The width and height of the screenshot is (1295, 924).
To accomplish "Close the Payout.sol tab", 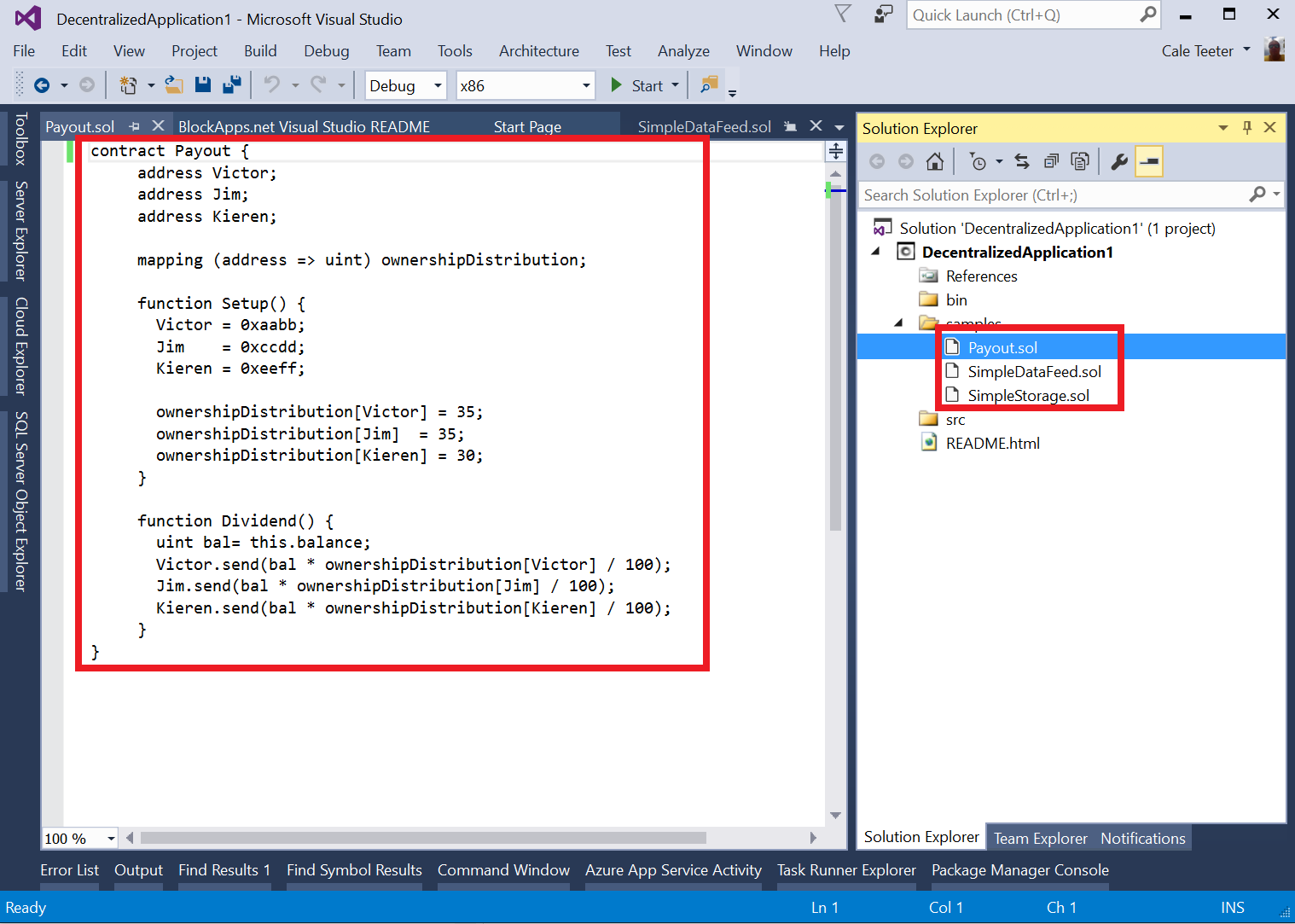I will (x=158, y=126).
